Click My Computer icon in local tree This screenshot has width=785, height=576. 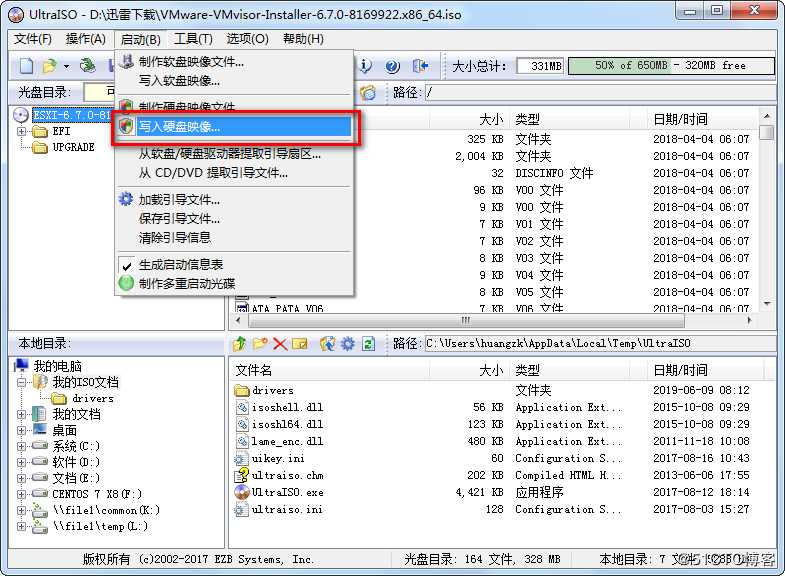pyautogui.click(x=22, y=366)
